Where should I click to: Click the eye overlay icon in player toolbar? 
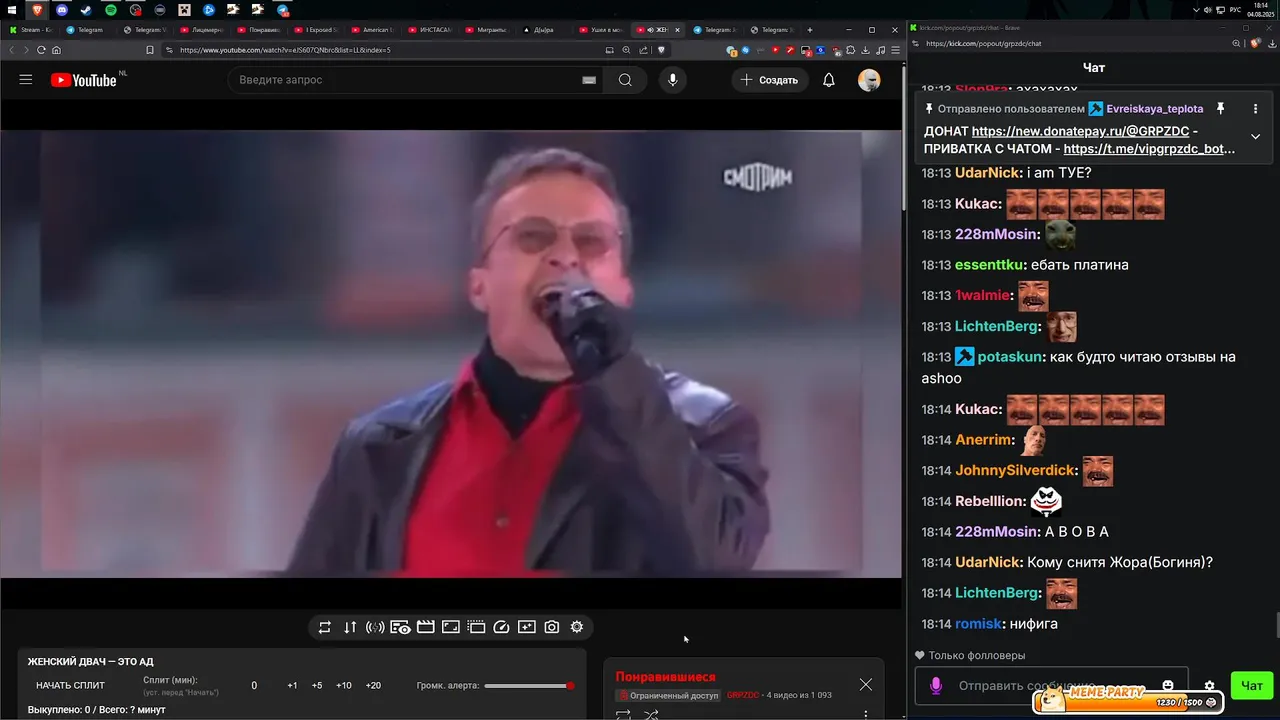pos(400,627)
